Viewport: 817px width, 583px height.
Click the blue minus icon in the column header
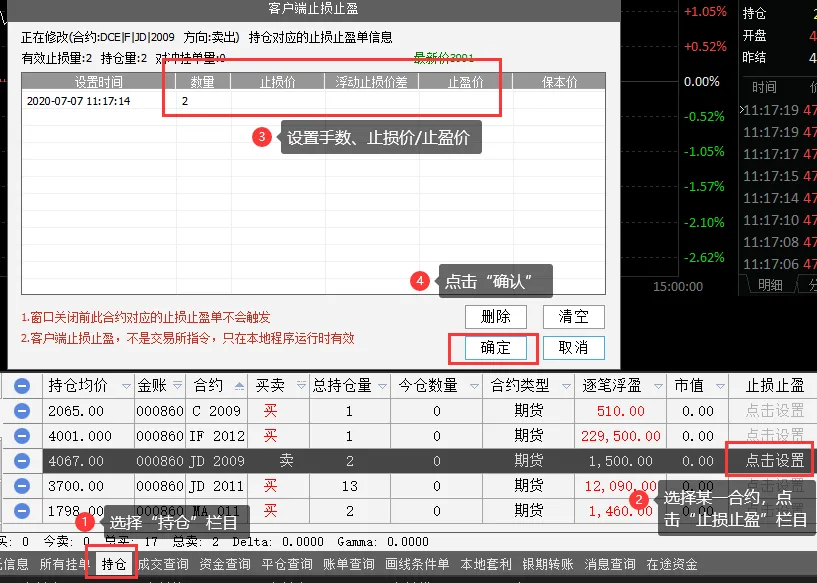point(21,386)
